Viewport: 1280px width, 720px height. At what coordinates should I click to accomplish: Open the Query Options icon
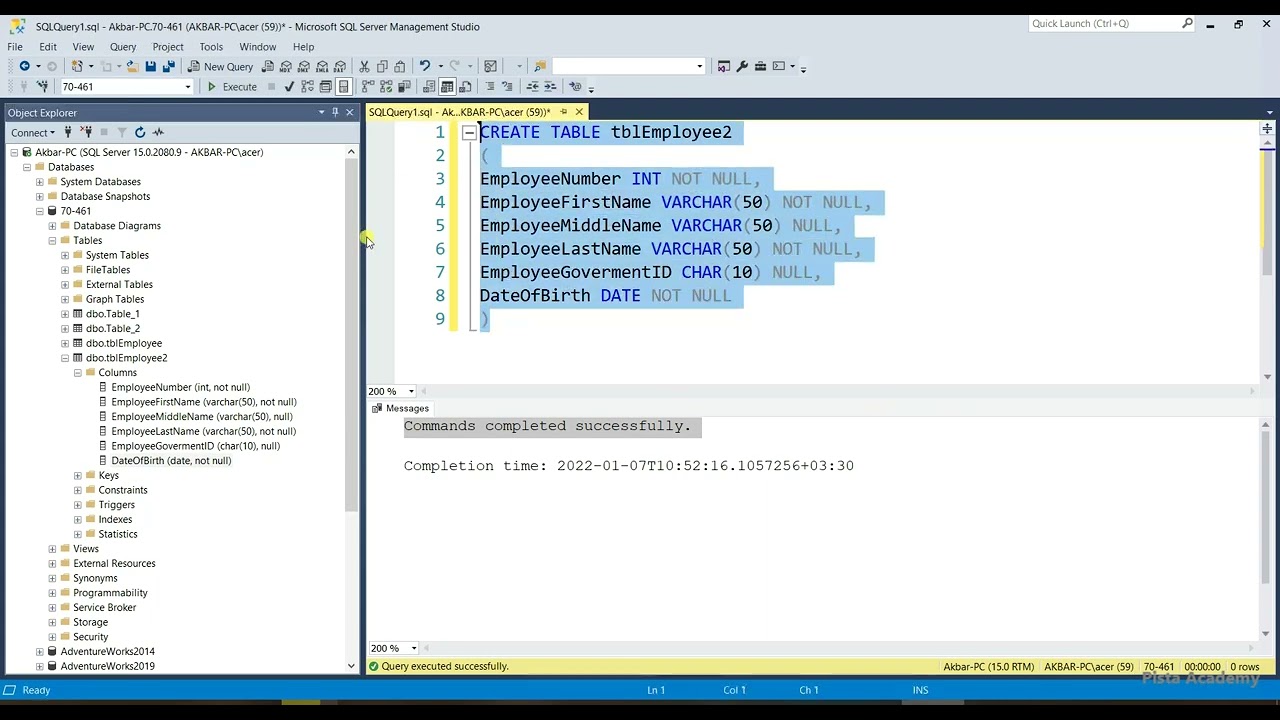tap(325, 86)
